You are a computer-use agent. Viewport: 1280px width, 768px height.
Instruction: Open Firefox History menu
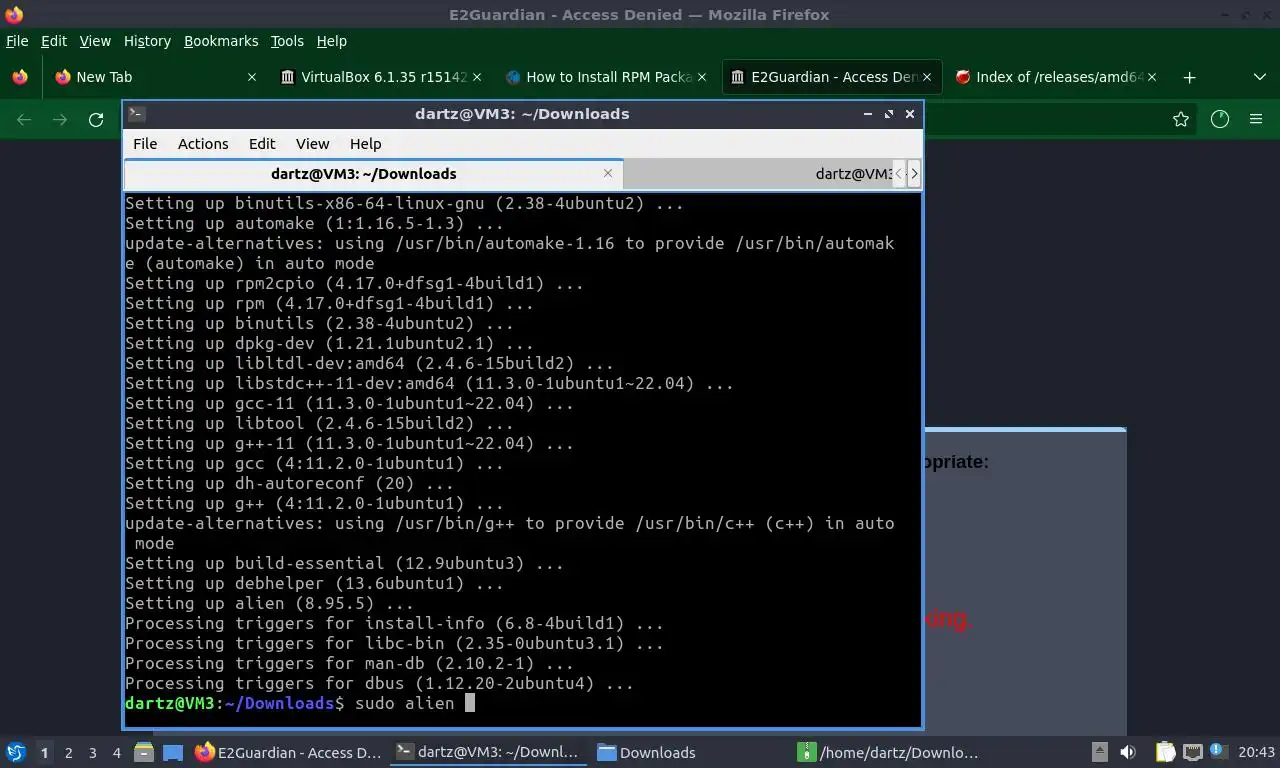pyautogui.click(x=147, y=41)
